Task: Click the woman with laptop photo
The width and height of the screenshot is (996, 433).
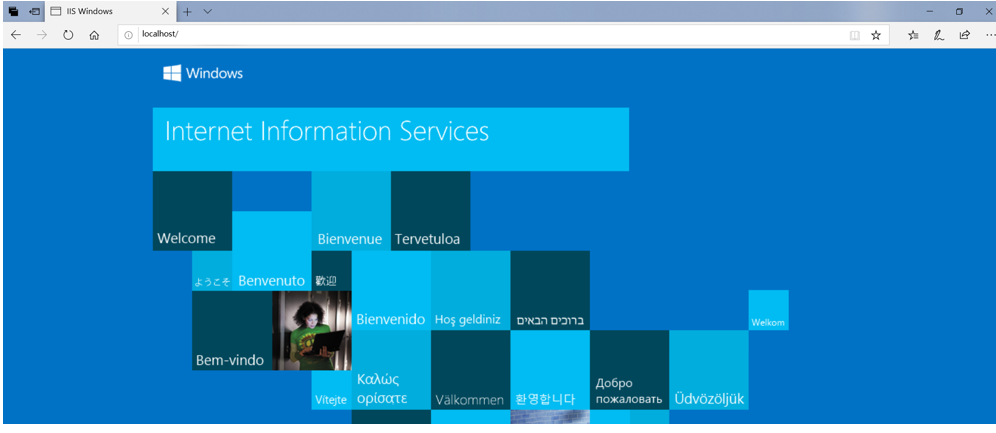Action: (x=312, y=331)
